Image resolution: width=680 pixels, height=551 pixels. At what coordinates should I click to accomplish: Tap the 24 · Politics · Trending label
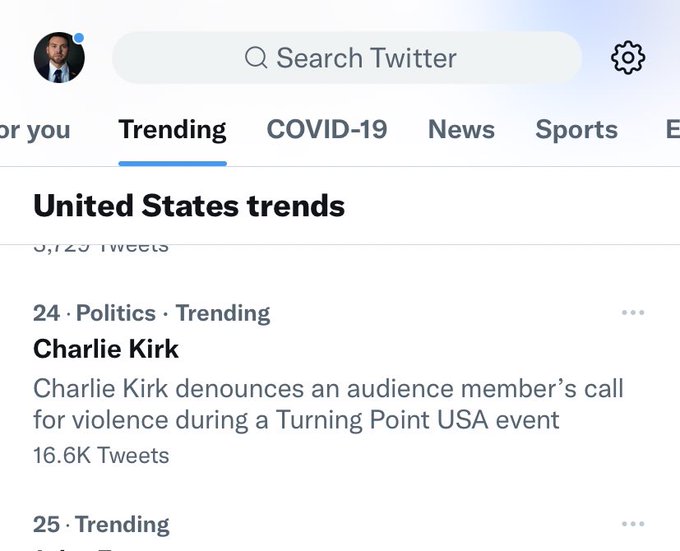(x=151, y=313)
